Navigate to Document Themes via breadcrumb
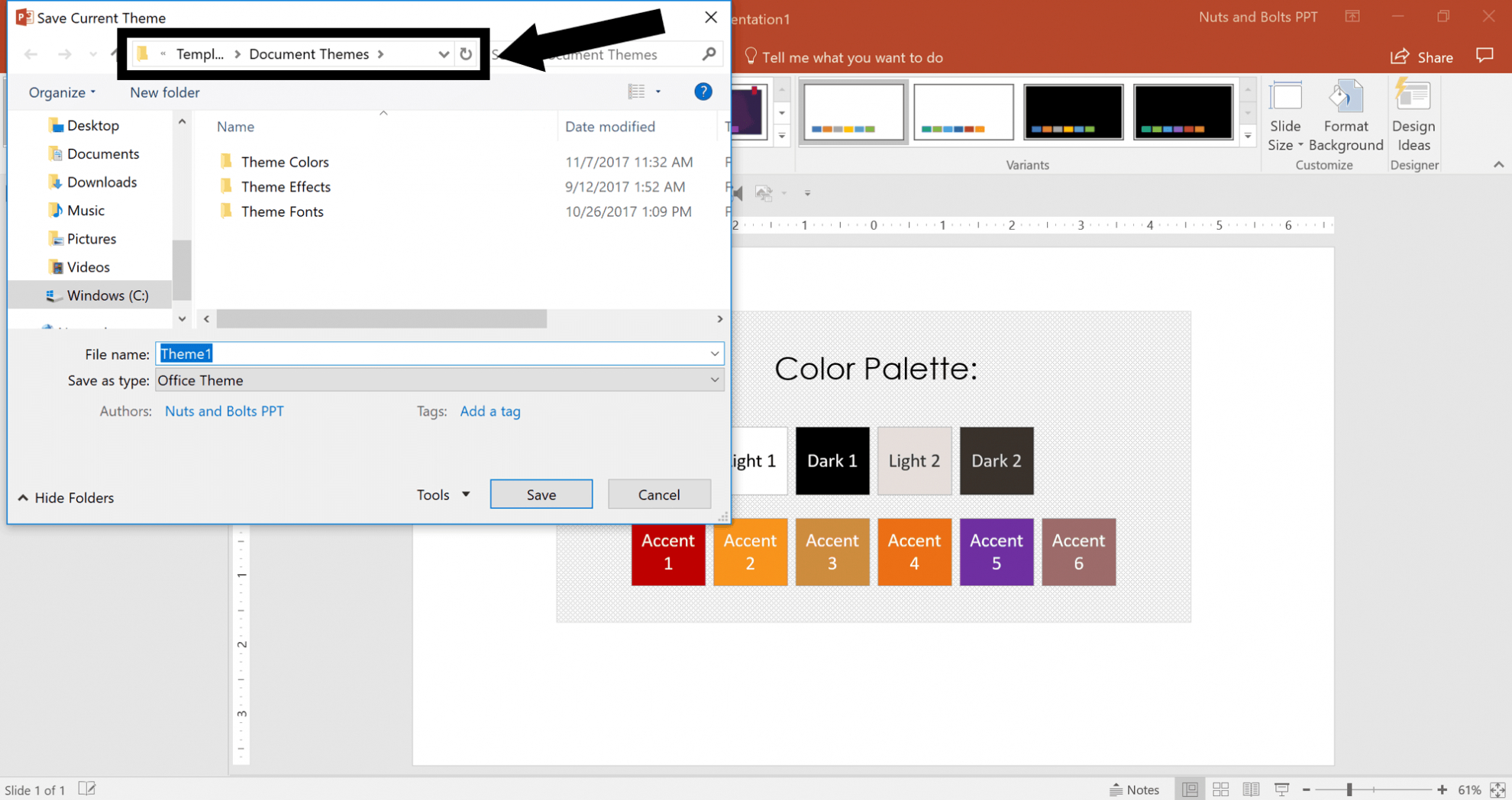The height and width of the screenshot is (800, 1512). (x=309, y=54)
